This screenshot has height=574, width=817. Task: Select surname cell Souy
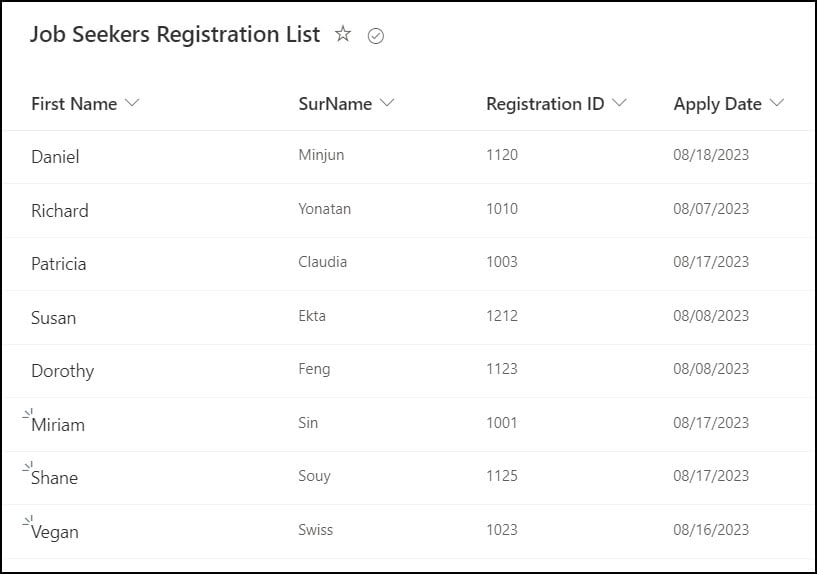point(314,476)
